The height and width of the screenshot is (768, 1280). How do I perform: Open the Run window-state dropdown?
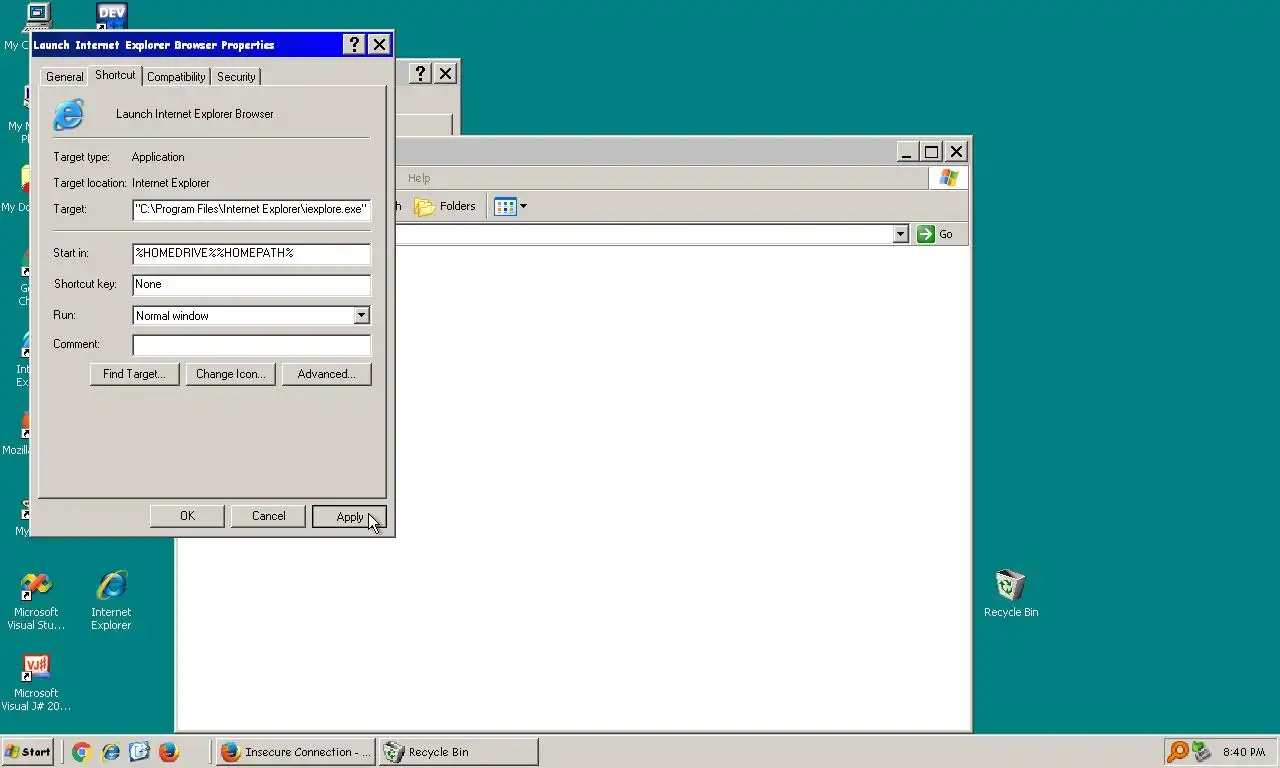pyautogui.click(x=361, y=315)
